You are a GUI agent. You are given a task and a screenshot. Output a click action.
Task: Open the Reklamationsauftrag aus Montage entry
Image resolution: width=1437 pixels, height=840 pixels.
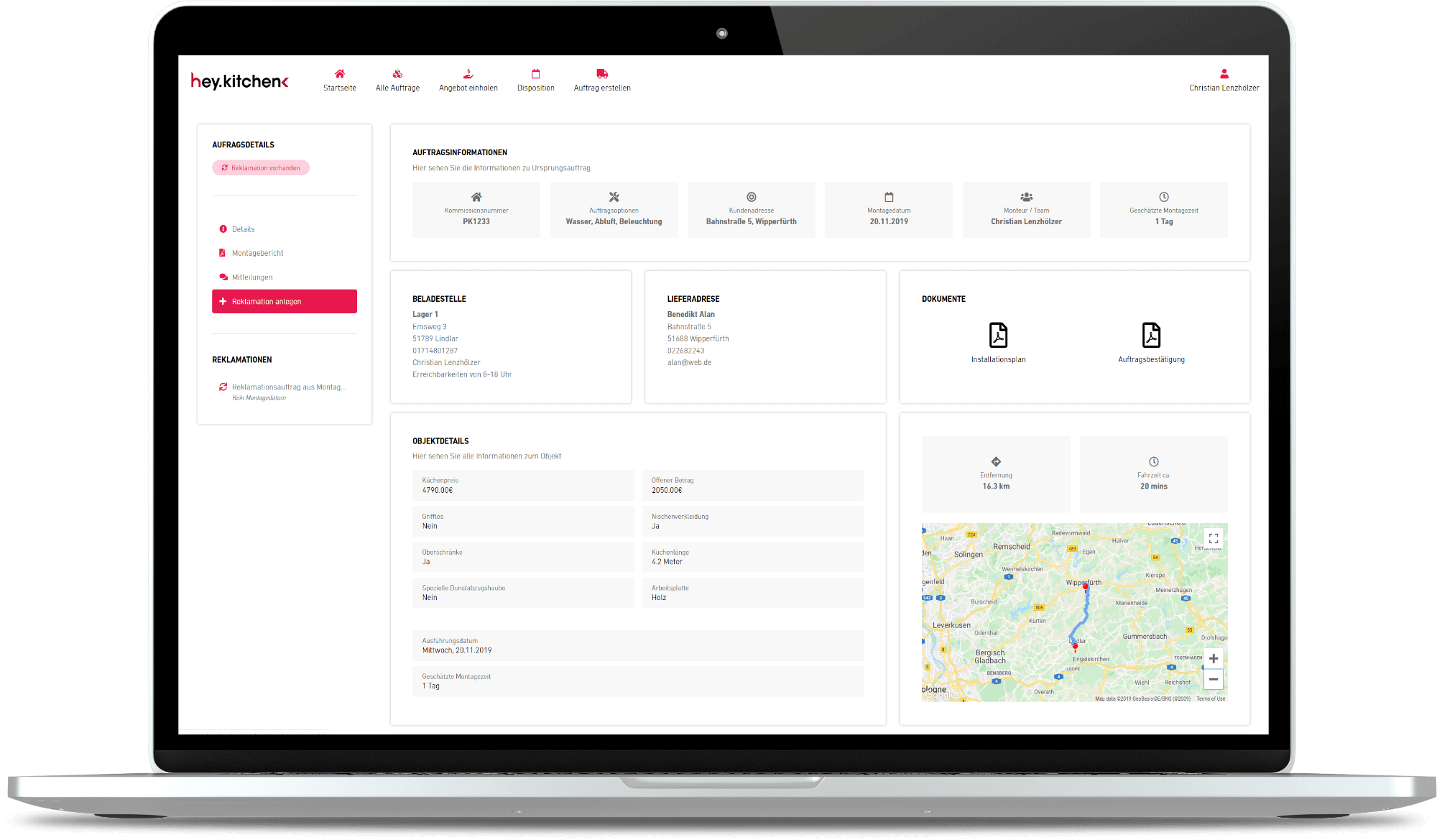(x=287, y=387)
